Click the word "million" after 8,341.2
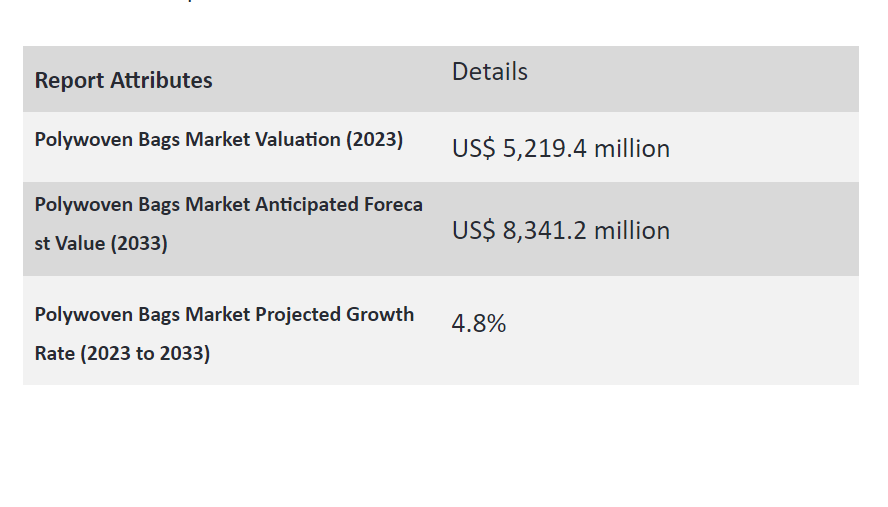 pyautogui.click(x=632, y=231)
